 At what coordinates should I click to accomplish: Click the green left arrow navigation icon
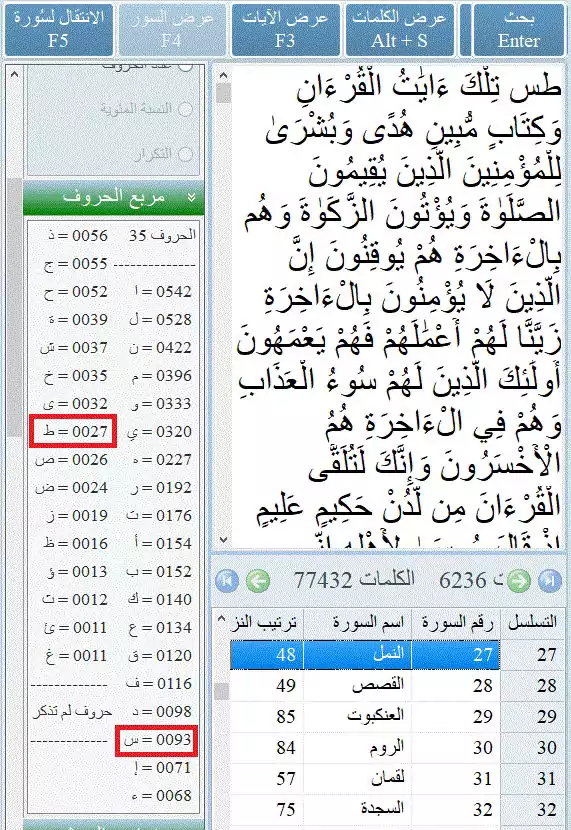(258, 581)
